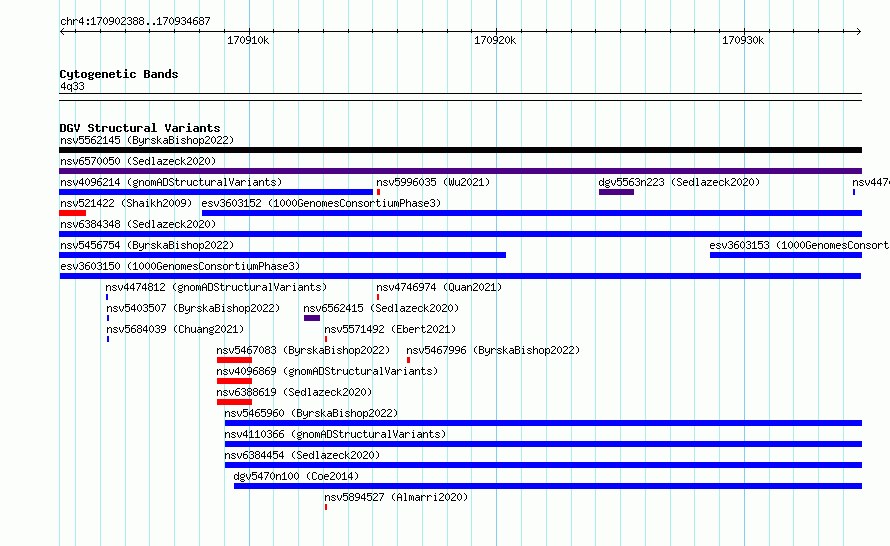Open the esv3603153 variant label
This screenshot has width=890, height=546.
click(799, 245)
